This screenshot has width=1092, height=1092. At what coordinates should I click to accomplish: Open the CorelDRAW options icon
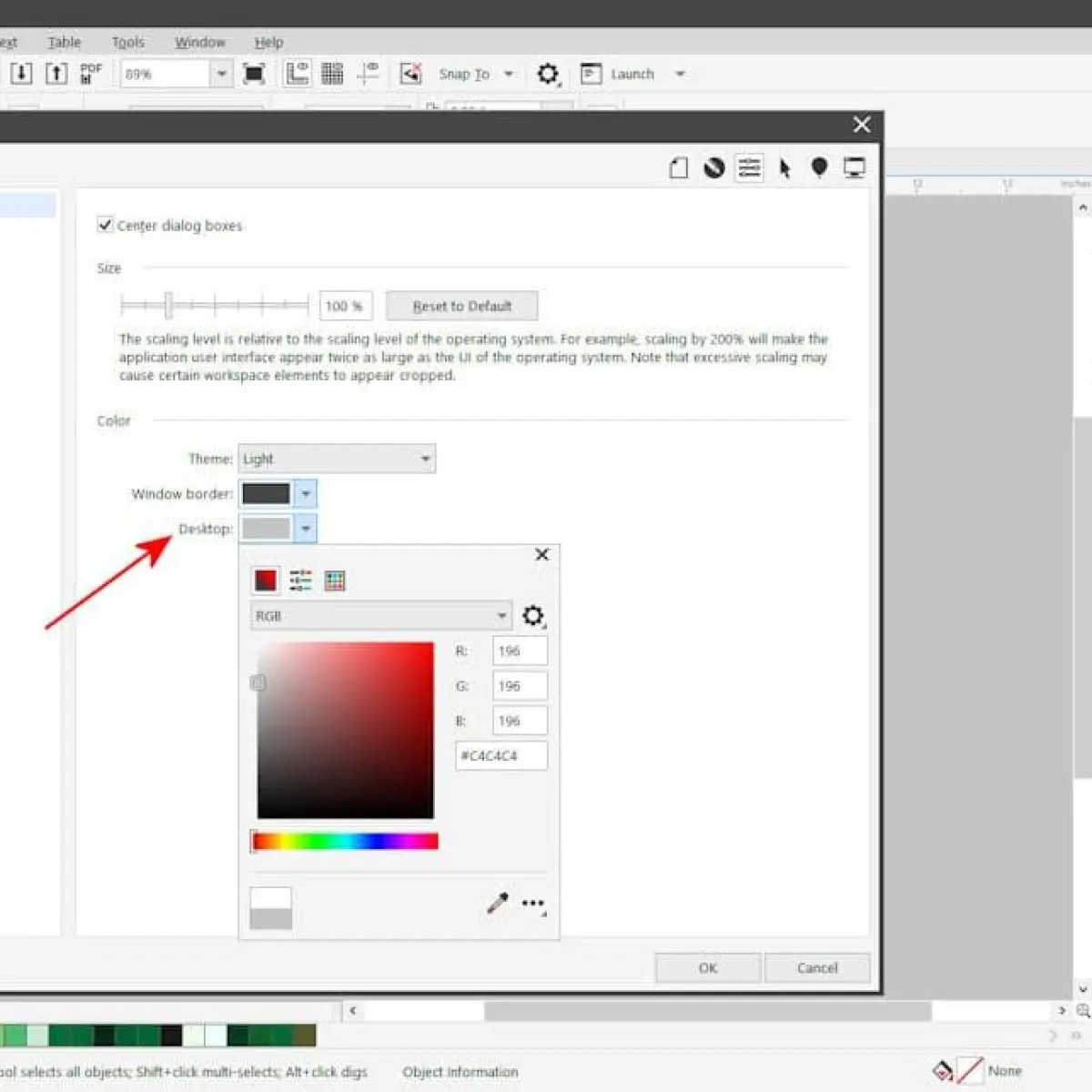(714, 167)
